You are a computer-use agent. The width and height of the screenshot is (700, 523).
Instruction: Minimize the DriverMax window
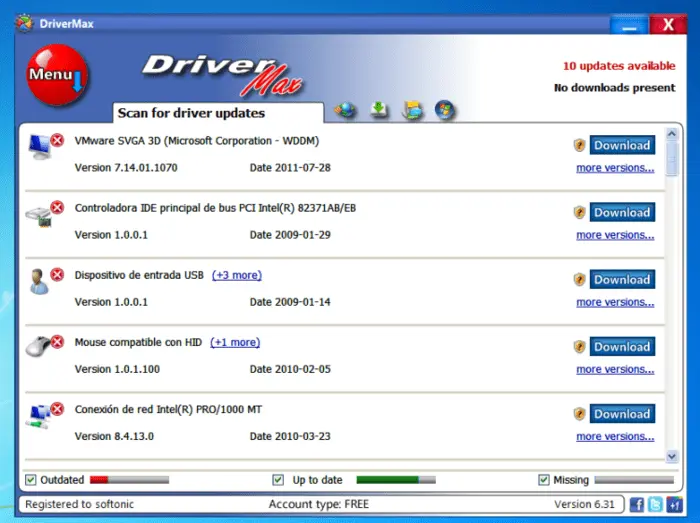629,25
